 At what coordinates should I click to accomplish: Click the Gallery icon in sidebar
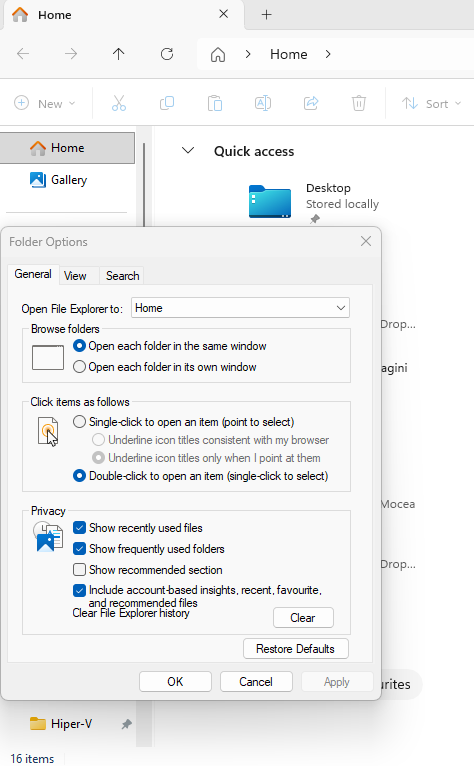click(38, 180)
